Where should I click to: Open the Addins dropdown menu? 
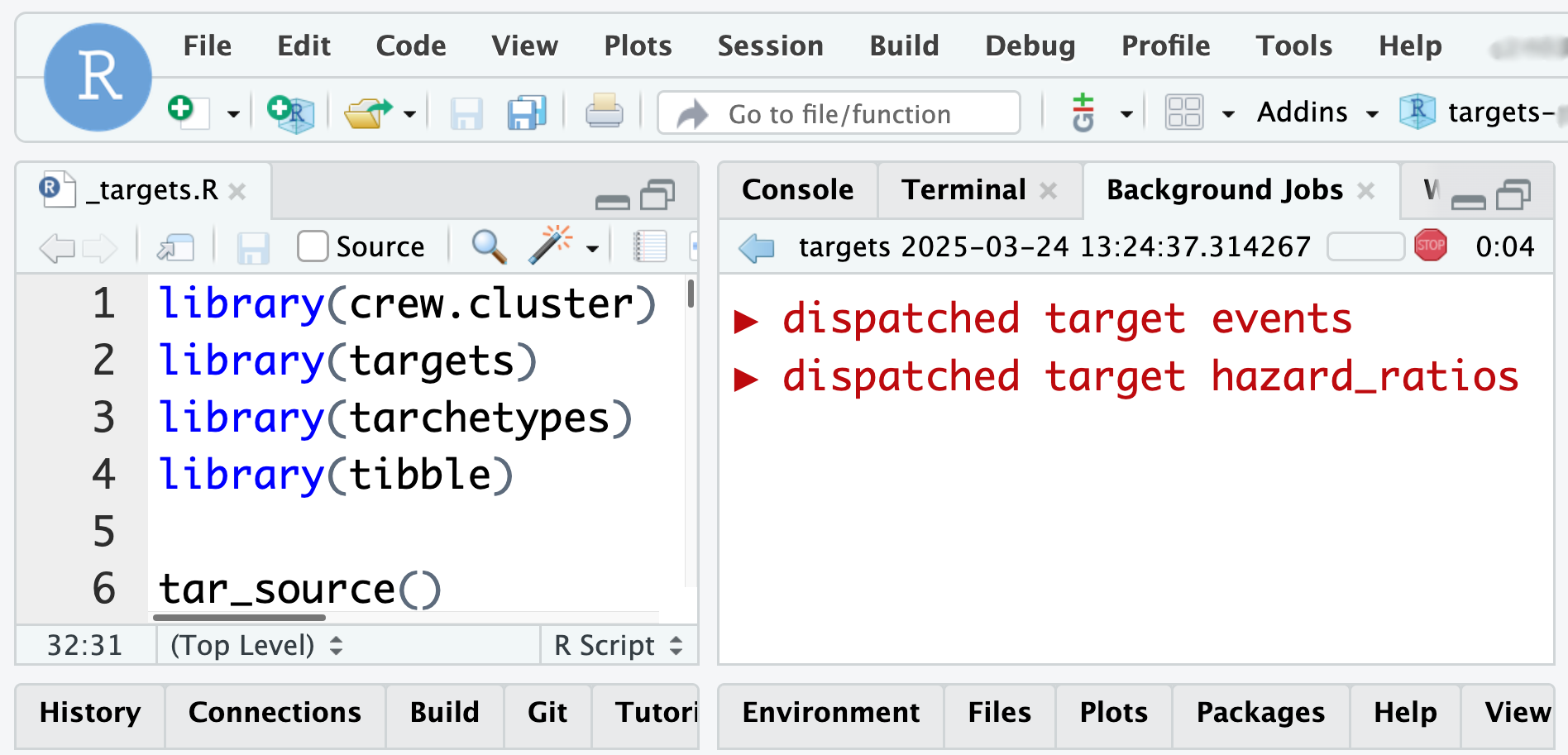point(1317,112)
